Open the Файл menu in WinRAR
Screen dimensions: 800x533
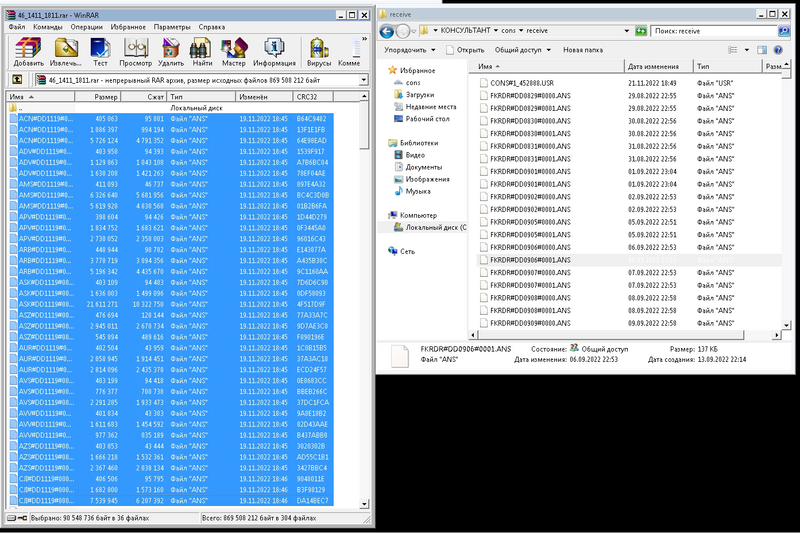pyautogui.click(x=17, y=27)
